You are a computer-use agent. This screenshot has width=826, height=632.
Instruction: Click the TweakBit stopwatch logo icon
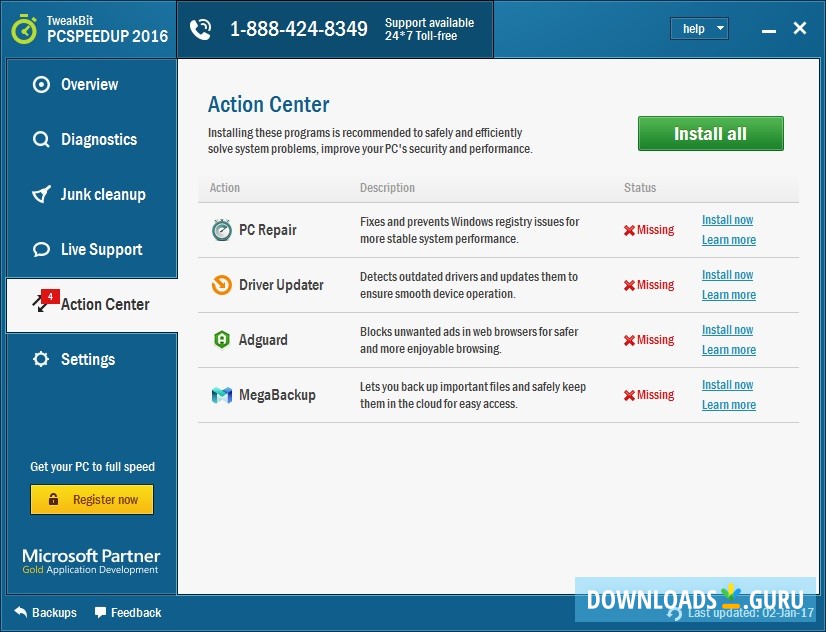coord(24,29)
